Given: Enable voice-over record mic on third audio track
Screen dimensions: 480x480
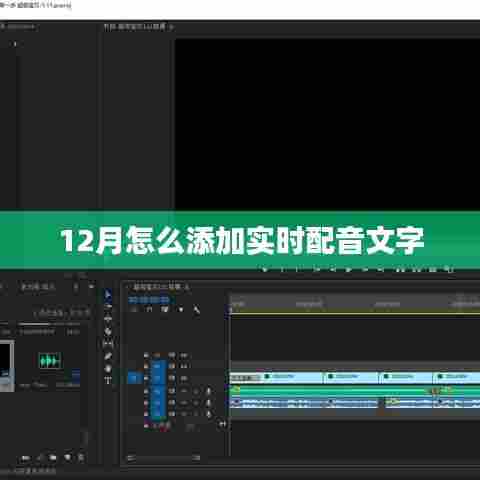Looking at the screenshot, I should tap(209, 414).
